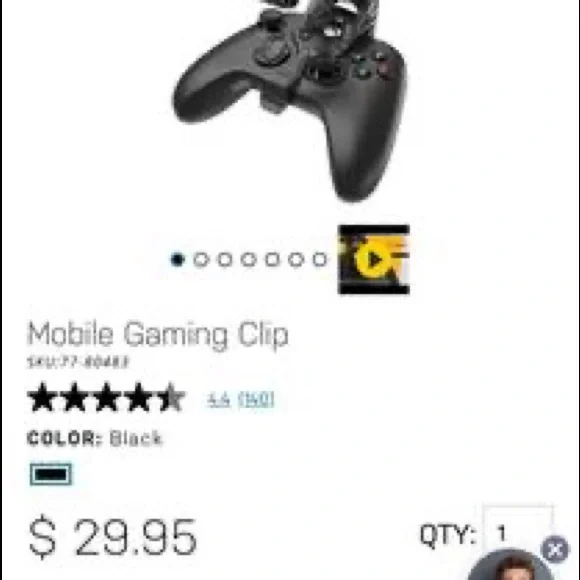This screenshot has height=580, width=580.
Task: Select the first carousel dot
Action: coord(177,260)
